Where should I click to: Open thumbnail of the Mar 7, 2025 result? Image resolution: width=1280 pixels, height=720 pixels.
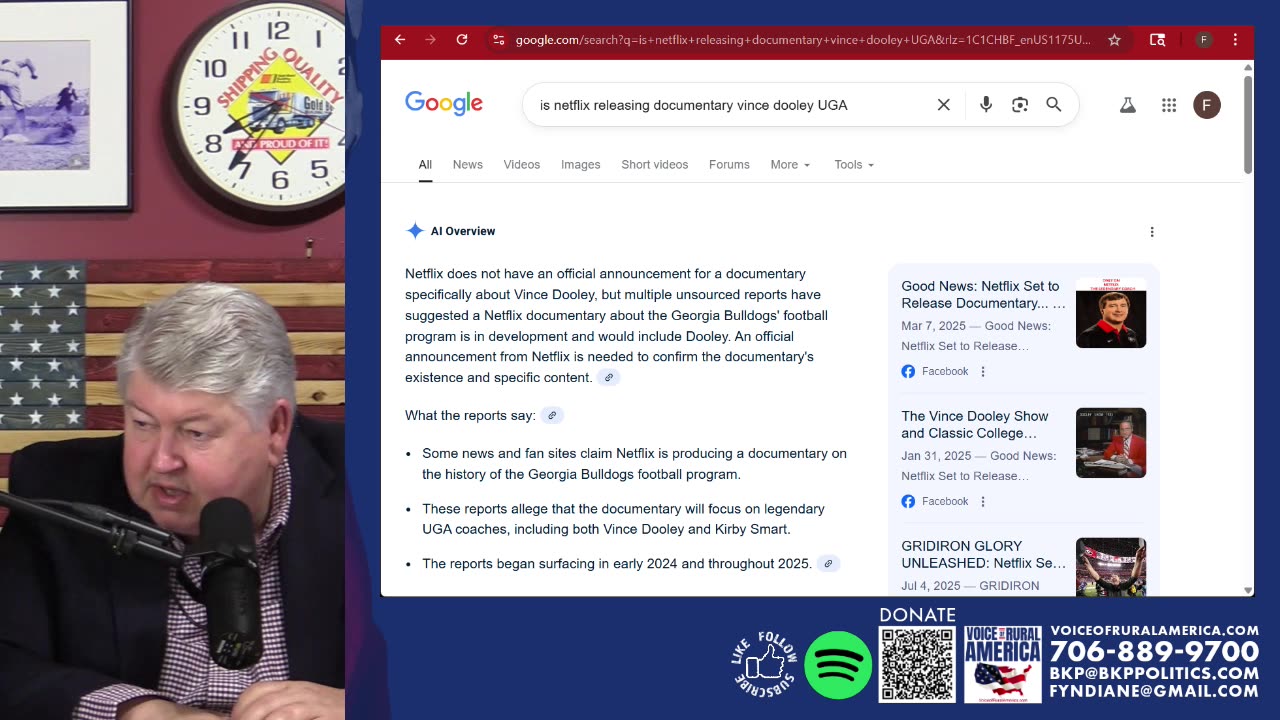point(1111,313)
